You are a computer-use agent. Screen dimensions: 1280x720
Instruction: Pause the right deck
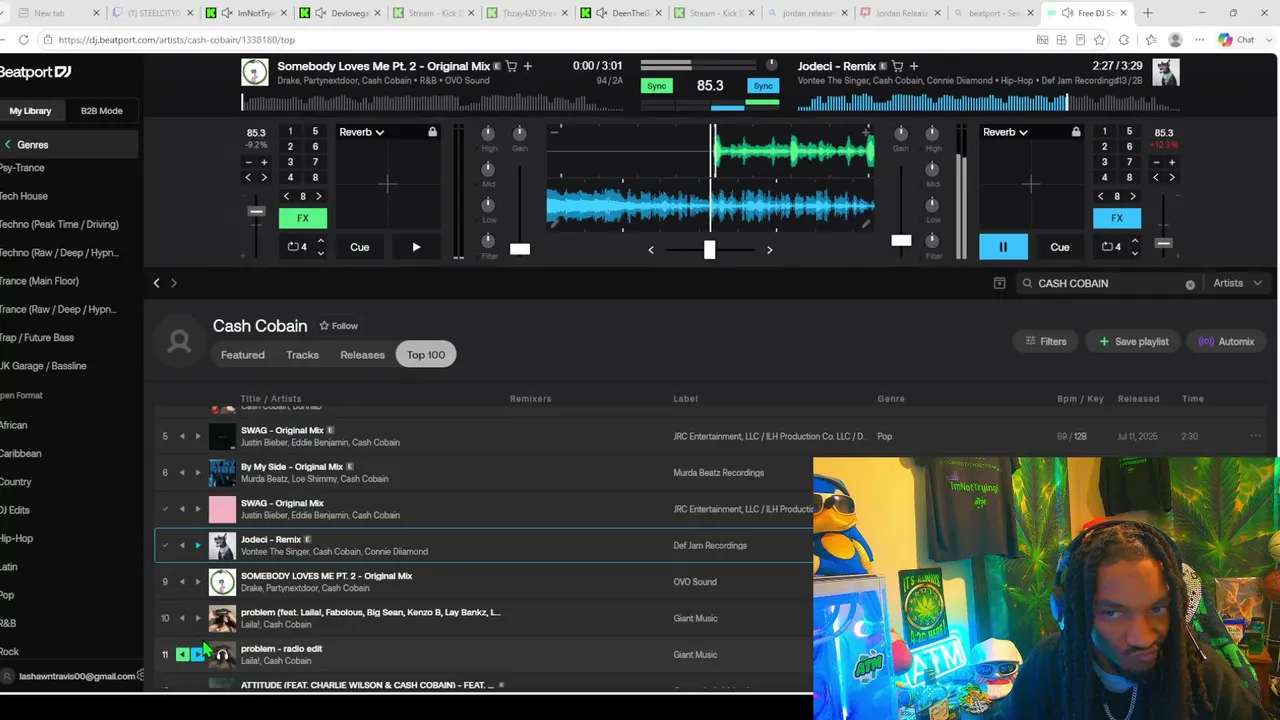[x=1003, y=247]
